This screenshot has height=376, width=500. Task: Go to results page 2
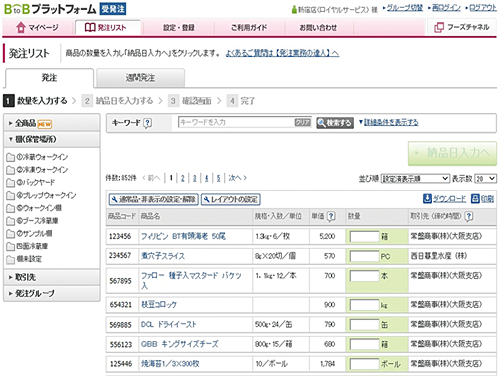coord(183,178)
